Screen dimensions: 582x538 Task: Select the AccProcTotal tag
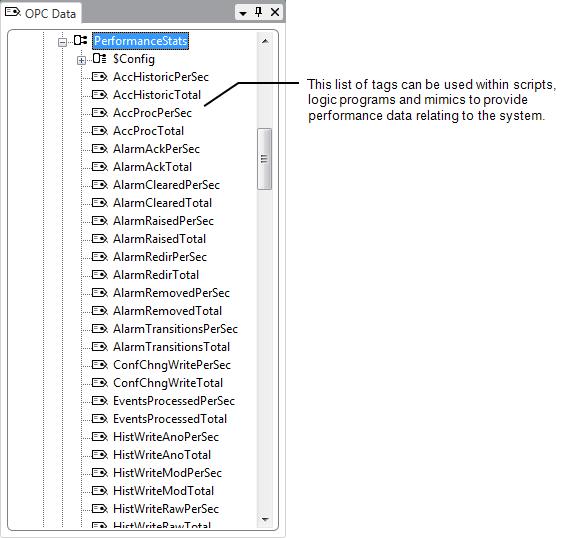148,131
